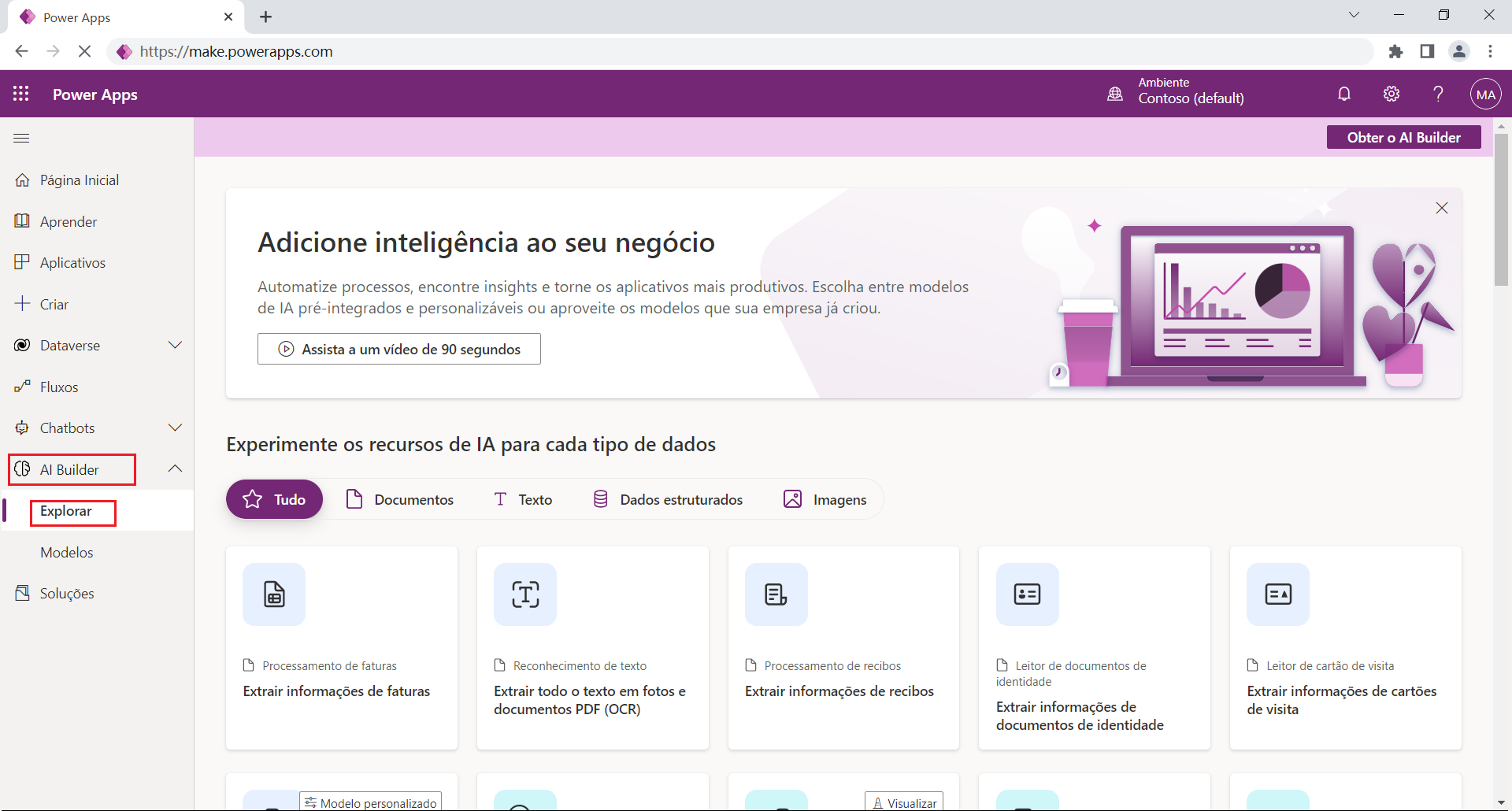
Task: Open the browser tab search dropdown
Action: (x=1354, y=15)
